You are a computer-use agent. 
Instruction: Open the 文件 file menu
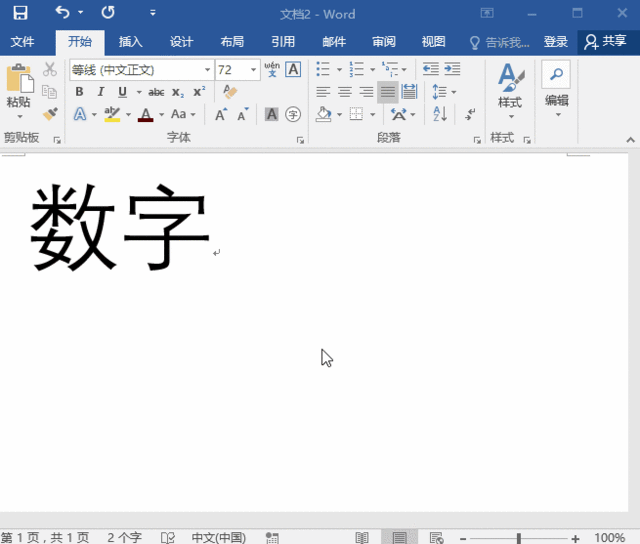pyautogui.click(x=22, y=42)
